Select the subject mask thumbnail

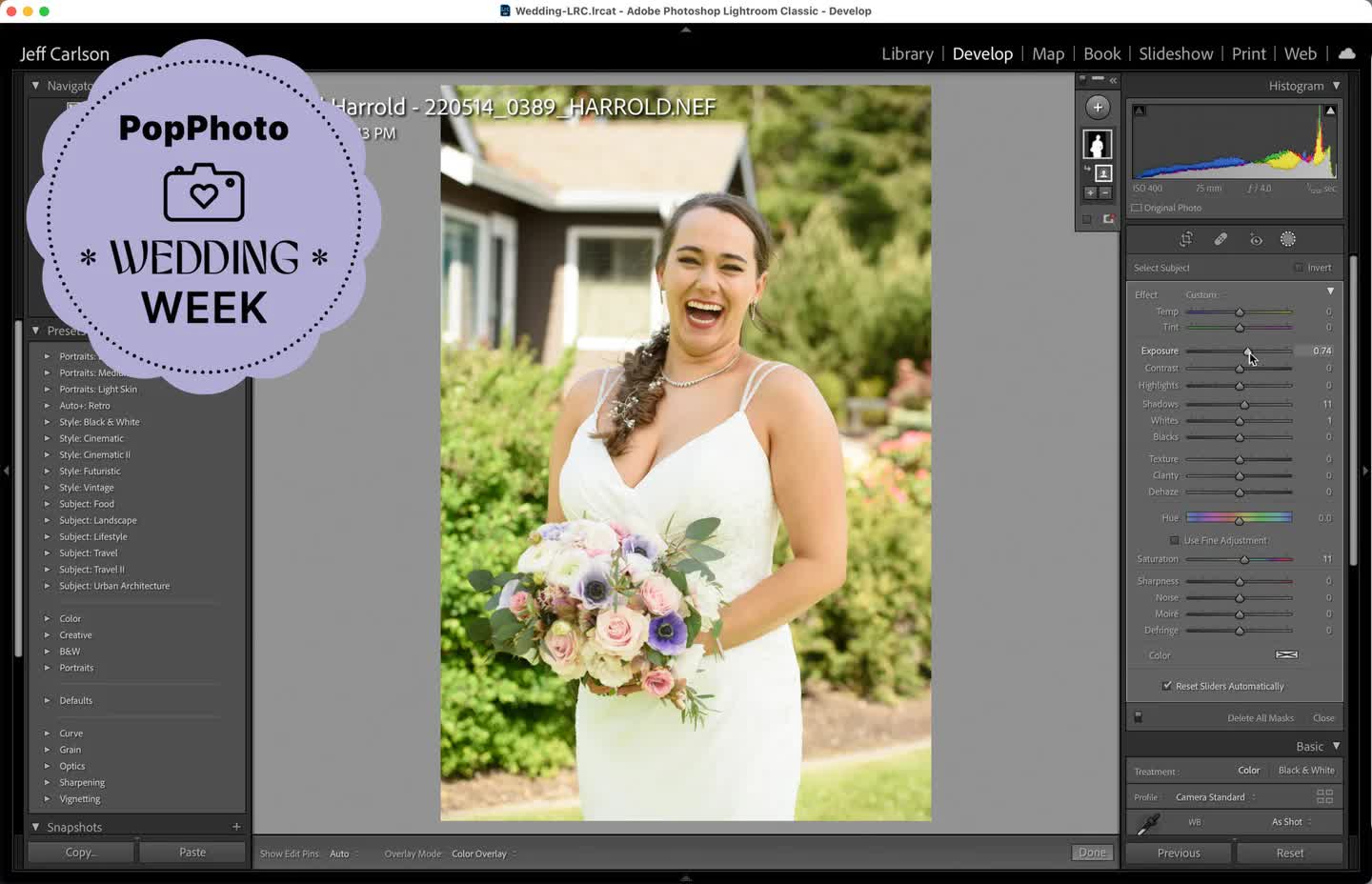click(x=1098, y=144)
